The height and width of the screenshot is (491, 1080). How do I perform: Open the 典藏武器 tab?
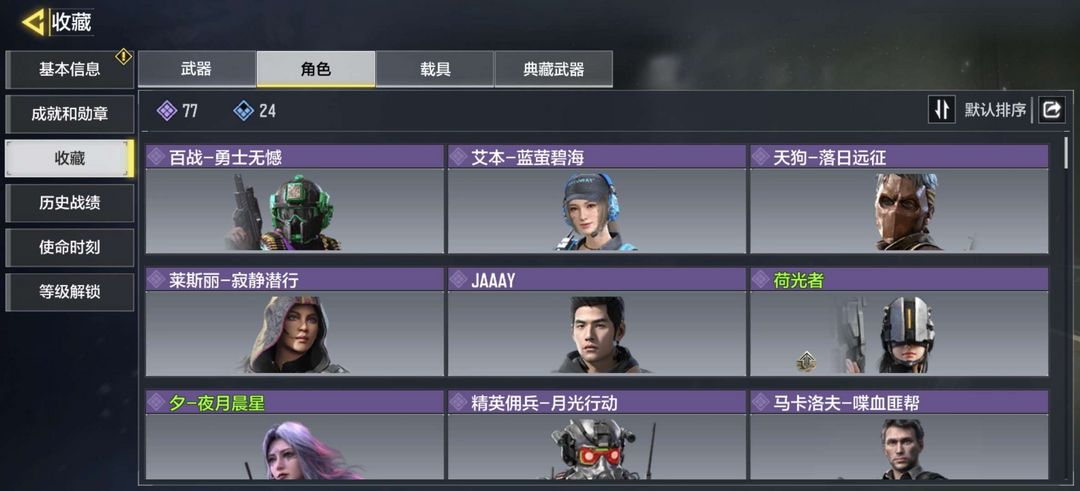tap(554, 69)
